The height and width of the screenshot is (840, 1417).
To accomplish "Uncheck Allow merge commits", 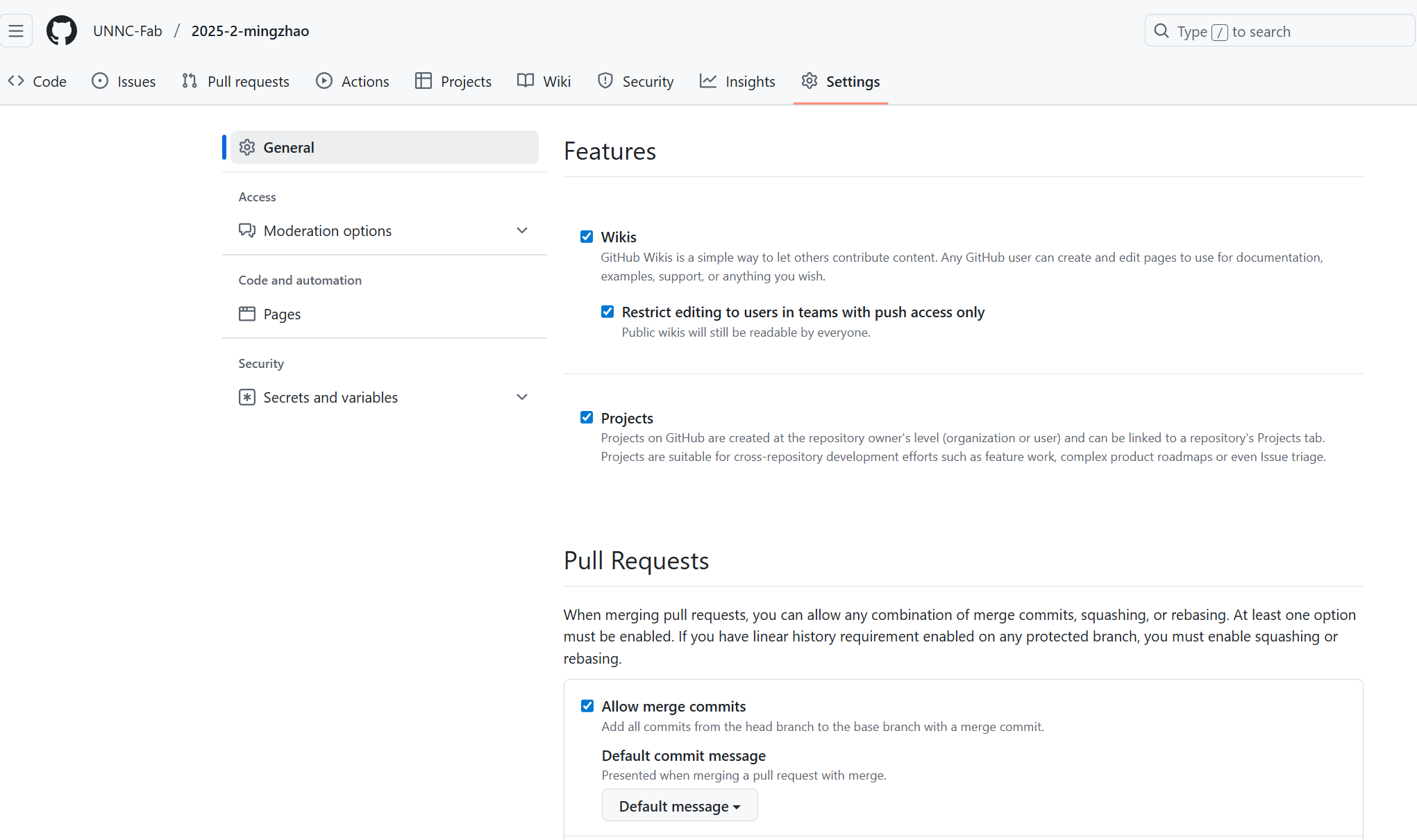I will [x=587, y=706].
